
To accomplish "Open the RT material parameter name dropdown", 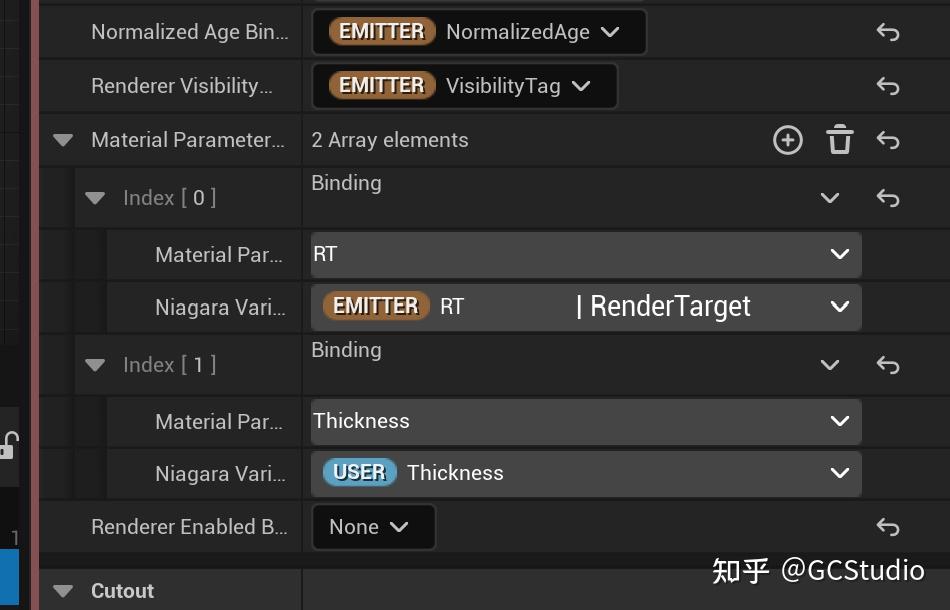I will (839, 254).
